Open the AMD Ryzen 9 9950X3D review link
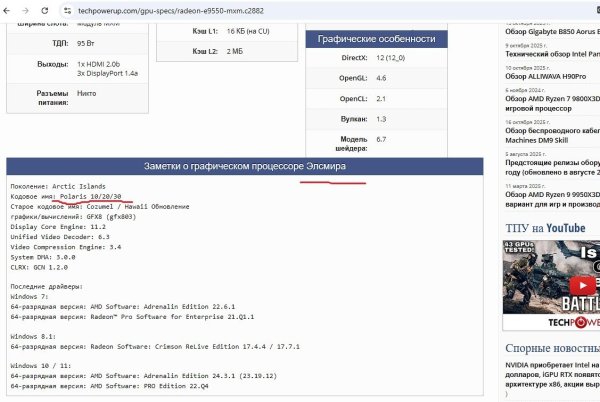The height and width of the screenshot is (402, 600). (x=553, y=199)
